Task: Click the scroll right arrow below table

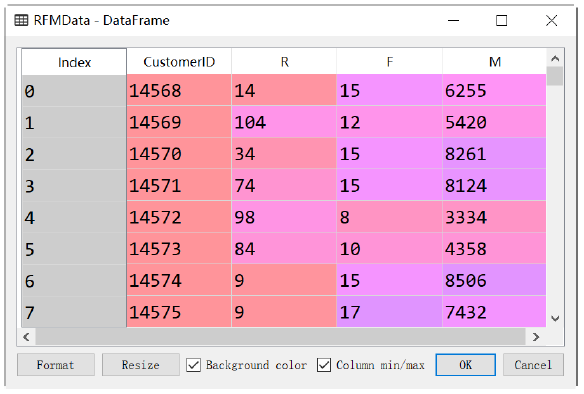Action: [536, 337]
